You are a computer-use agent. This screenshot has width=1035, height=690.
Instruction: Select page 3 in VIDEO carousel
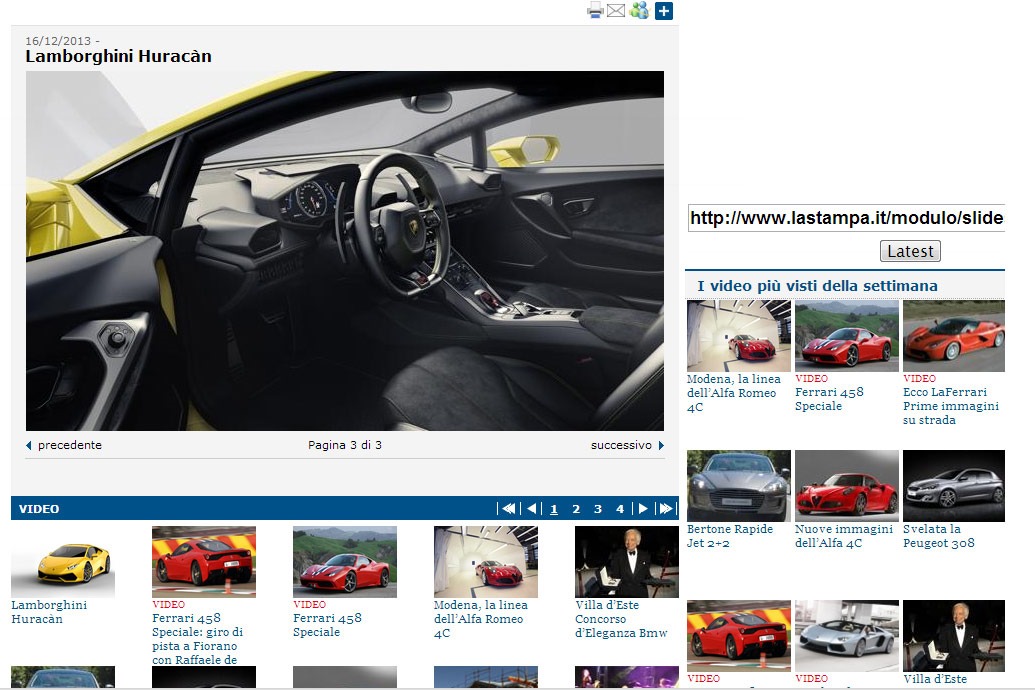coord(598,509)
